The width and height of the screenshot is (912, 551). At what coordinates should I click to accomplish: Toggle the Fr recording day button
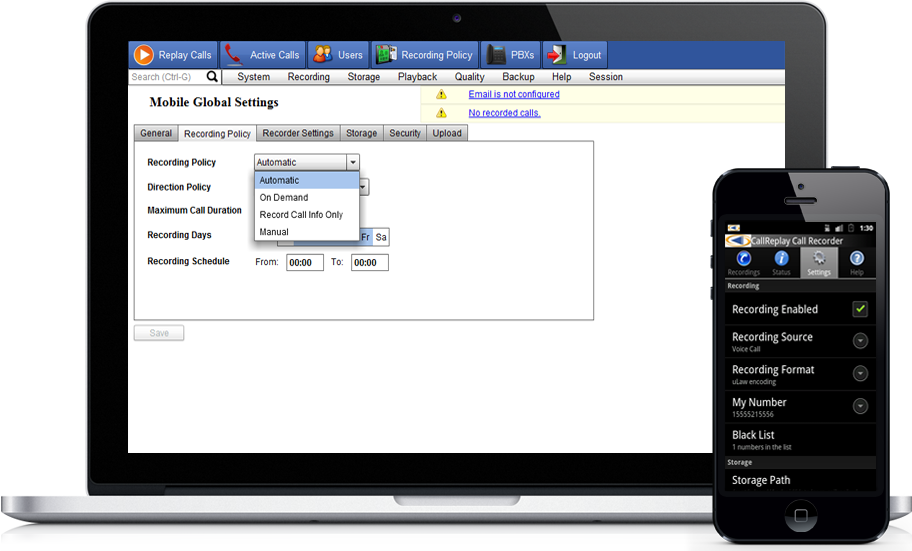click(366, 237)
